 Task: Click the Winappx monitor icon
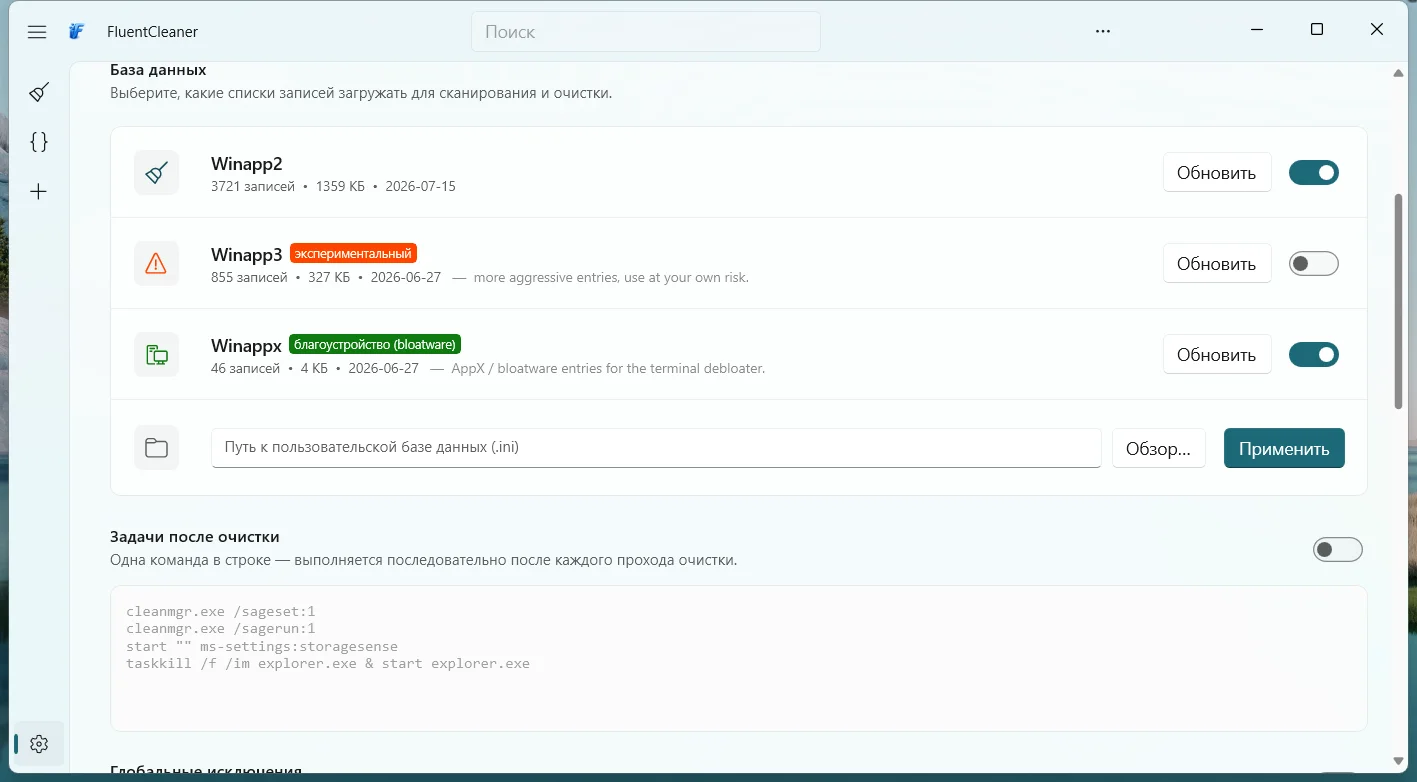[157, 355]
